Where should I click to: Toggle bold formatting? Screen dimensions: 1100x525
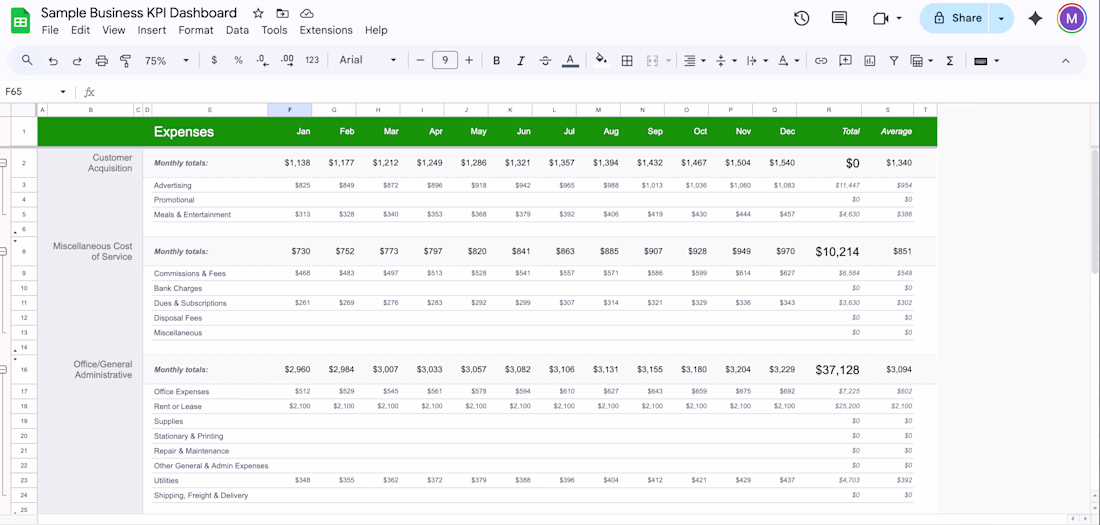[496, 61]
